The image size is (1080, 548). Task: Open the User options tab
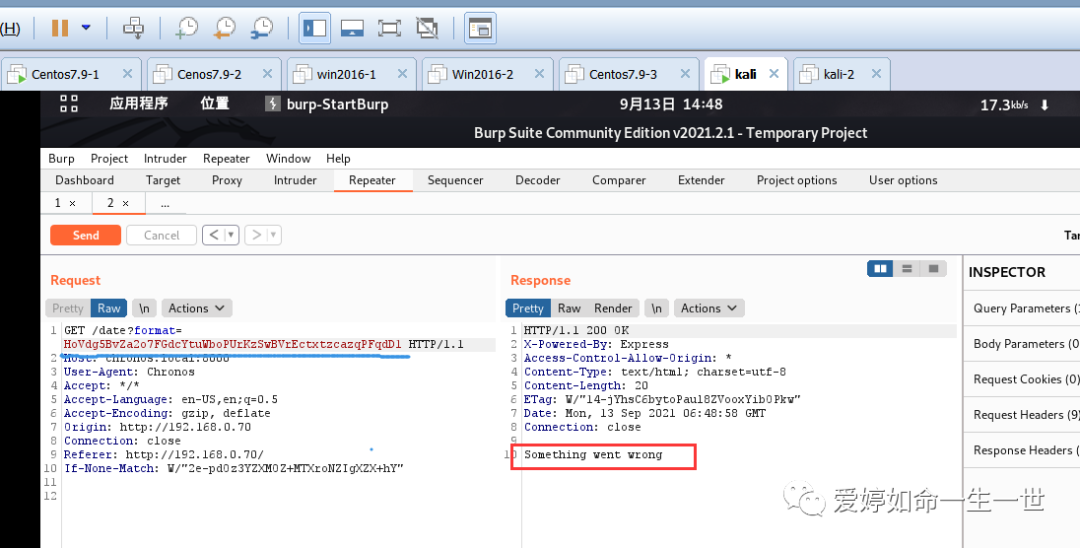pyautogui.click(x=903, y=180)
